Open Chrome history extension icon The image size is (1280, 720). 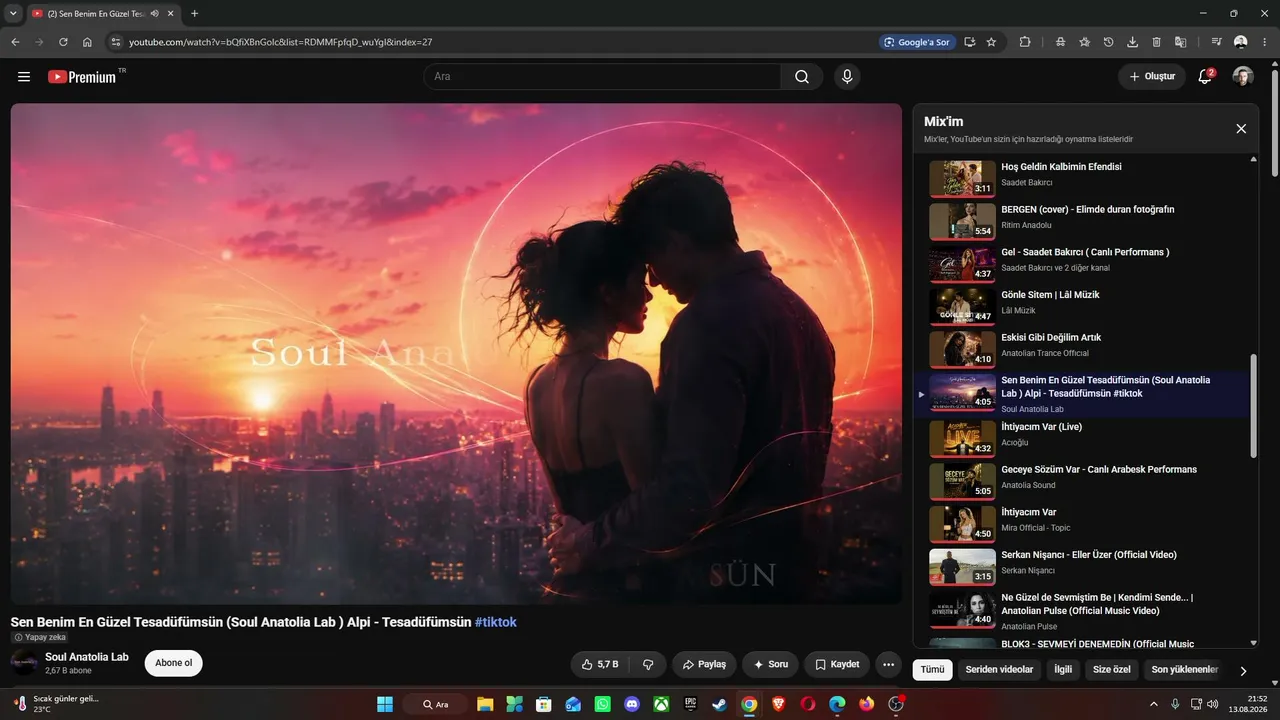coord(1108,42)
